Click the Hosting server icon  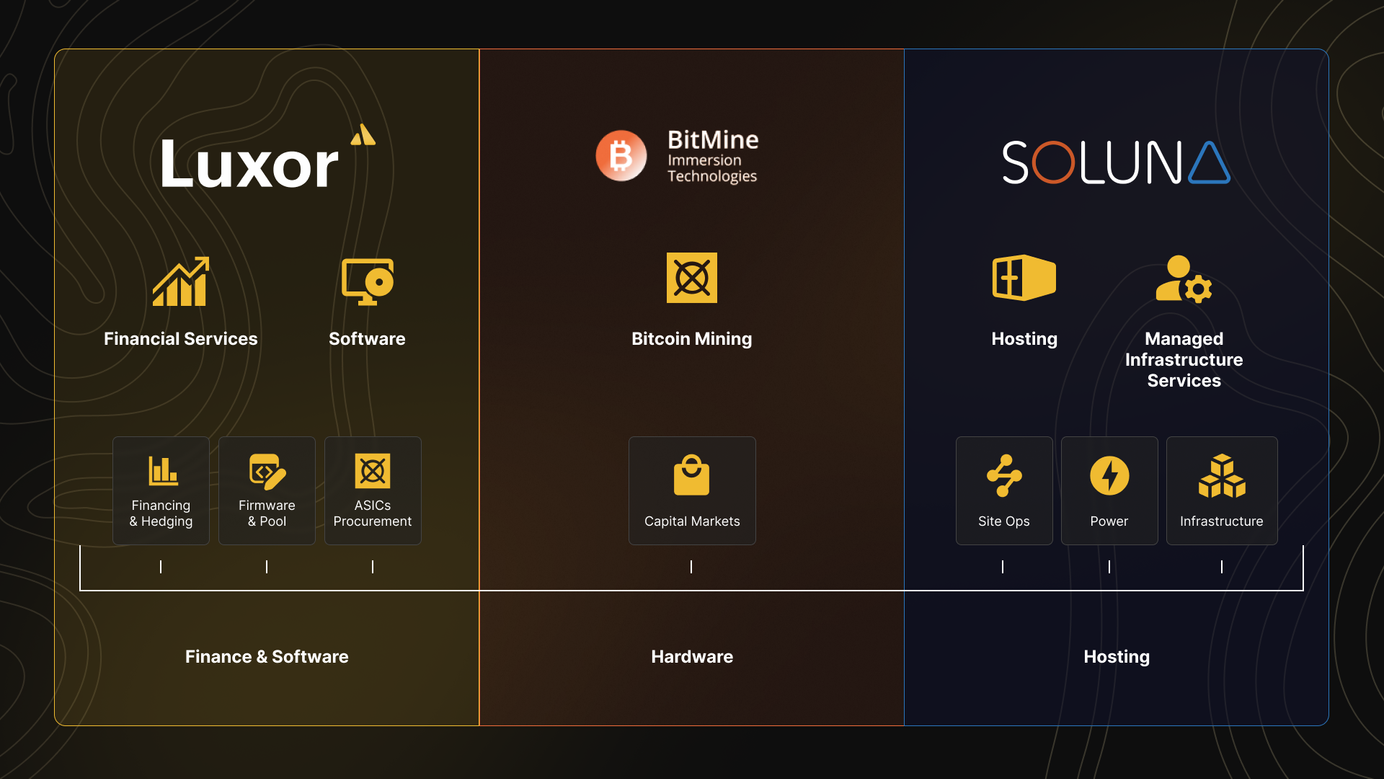(1024, 278)
